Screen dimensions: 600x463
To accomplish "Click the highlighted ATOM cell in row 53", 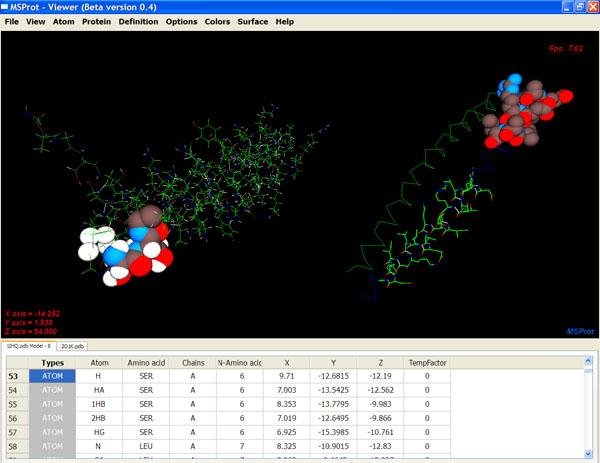I will pos(52,376).
